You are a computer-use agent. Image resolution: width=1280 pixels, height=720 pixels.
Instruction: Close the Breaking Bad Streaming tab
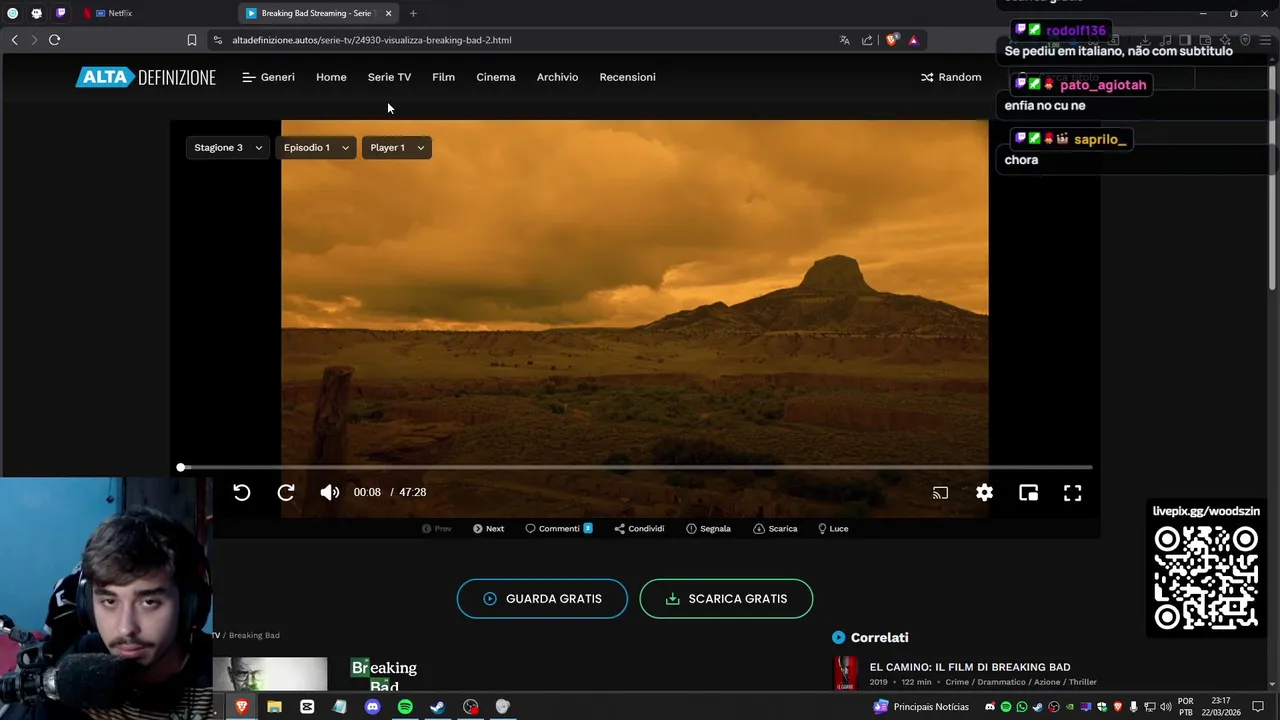(x=388, y=13)
